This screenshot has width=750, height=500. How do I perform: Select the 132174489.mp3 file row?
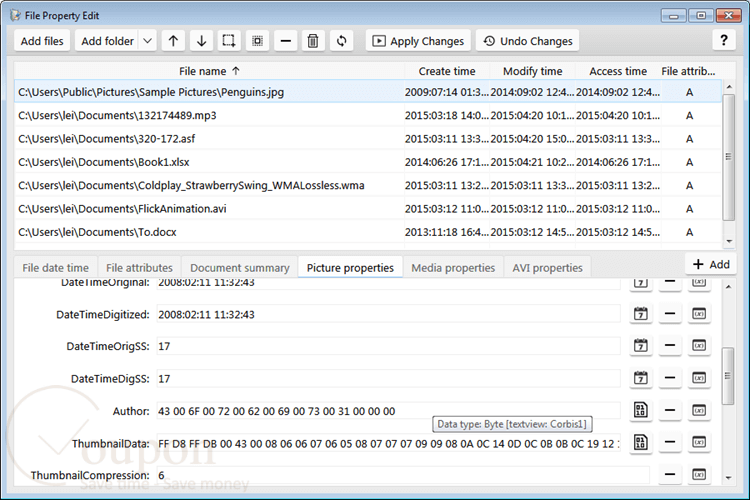click(367, 115)
